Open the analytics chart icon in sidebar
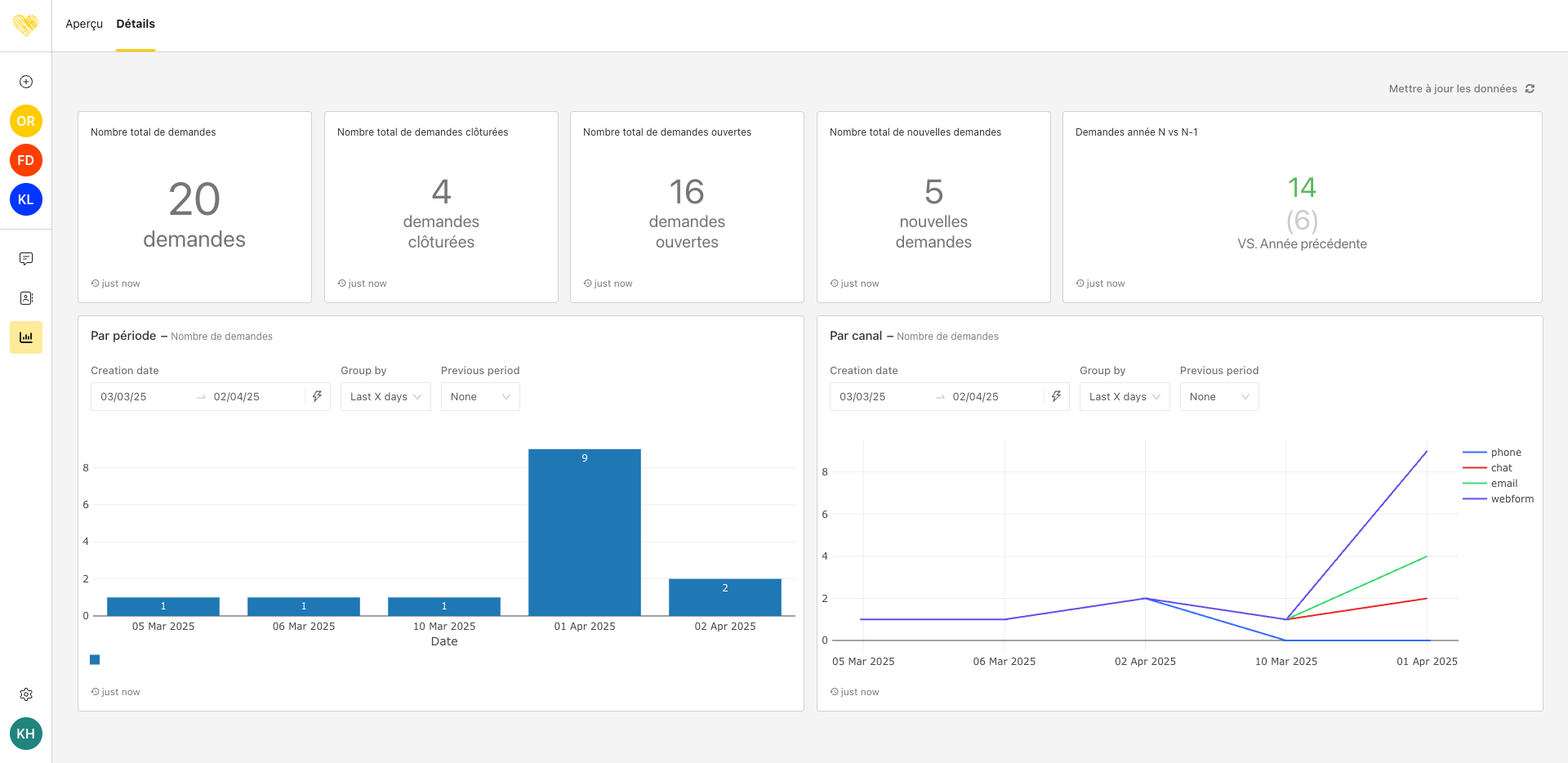The width and height of the screenshot is (1568, 763). tap(26, 337)
